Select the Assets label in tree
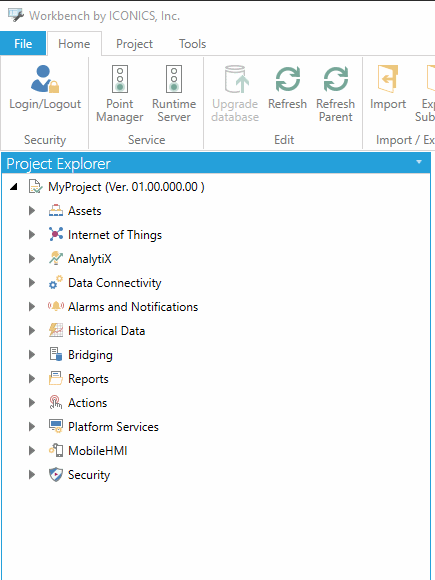 [85, 211]
